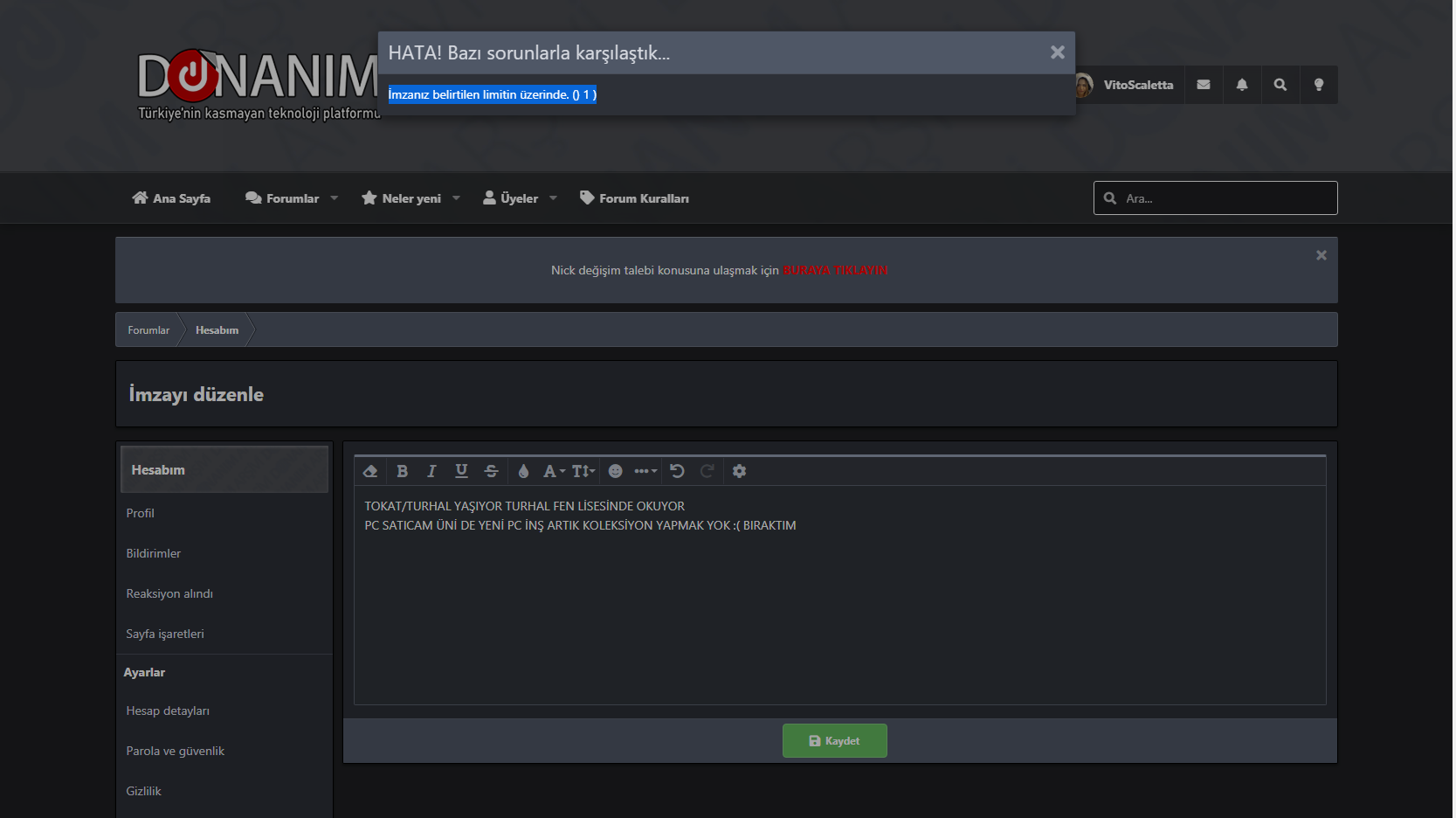
Task: Click the Hesabım breadcrumb link
Action: [x=217, y=330]
